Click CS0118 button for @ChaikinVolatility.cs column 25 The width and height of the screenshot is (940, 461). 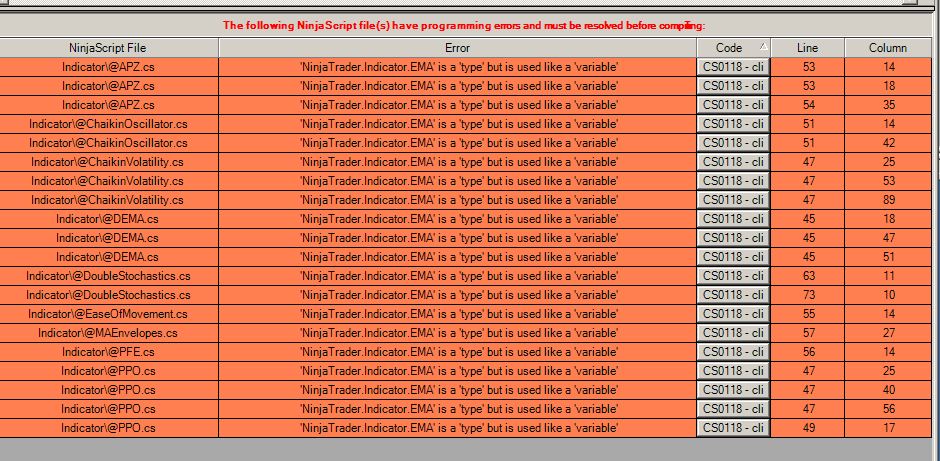point(733,162)
